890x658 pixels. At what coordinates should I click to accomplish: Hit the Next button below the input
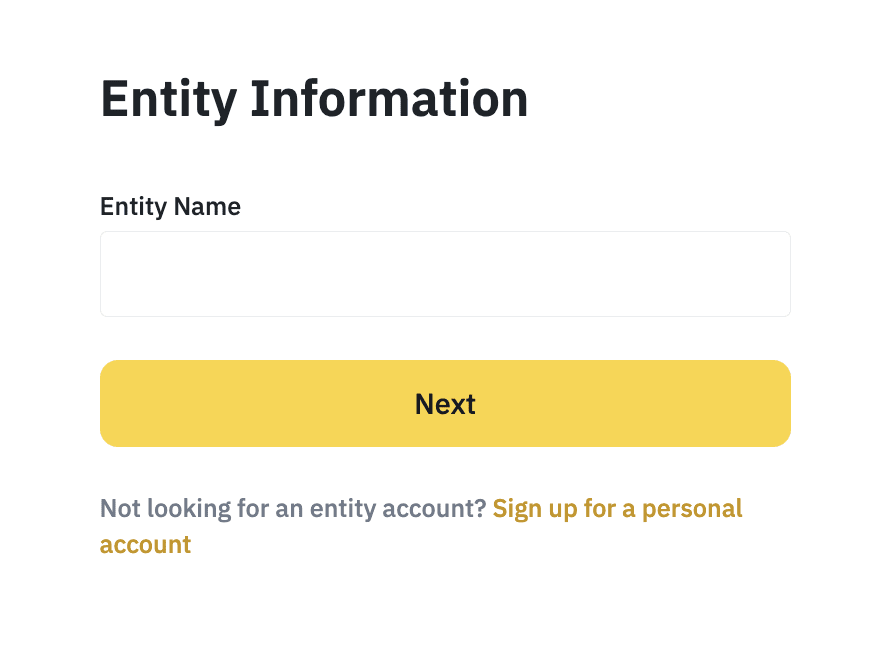[x=445, y=404]
